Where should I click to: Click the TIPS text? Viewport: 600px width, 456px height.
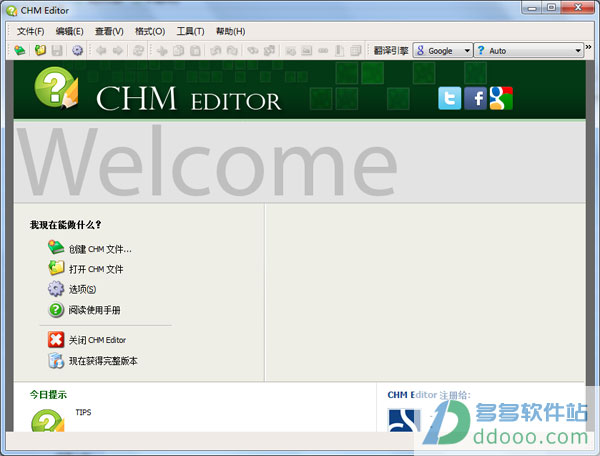click(x=83, y=412)
